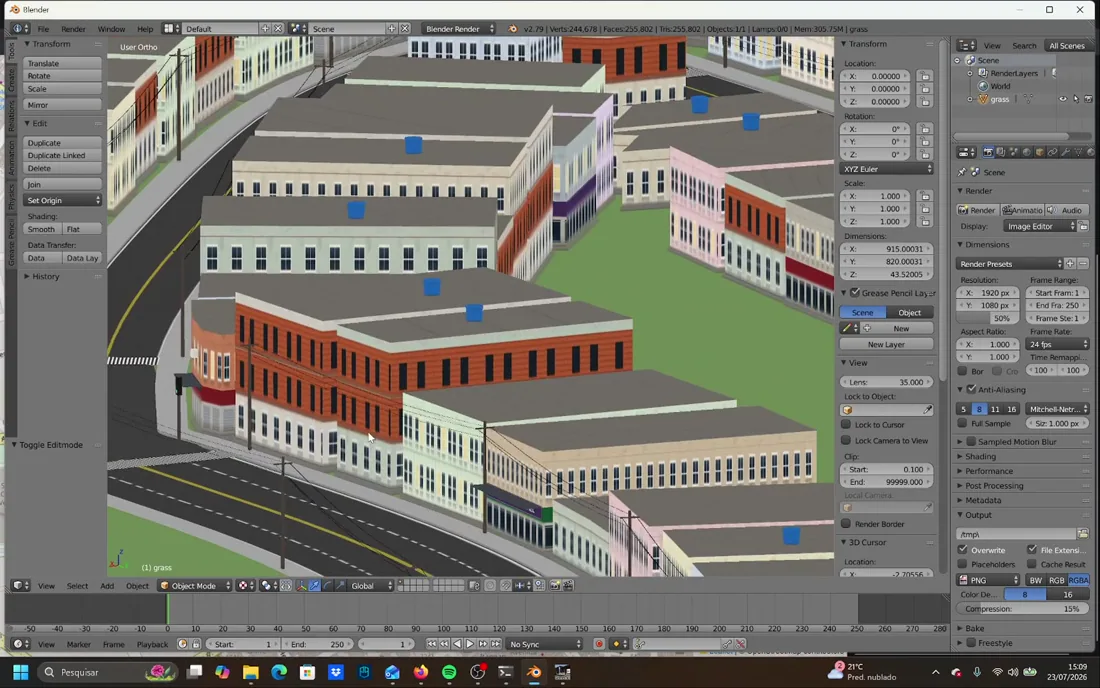Open File Explorer from the taskbar
This screenshot has height=688, width=1100.
point(250,673)
